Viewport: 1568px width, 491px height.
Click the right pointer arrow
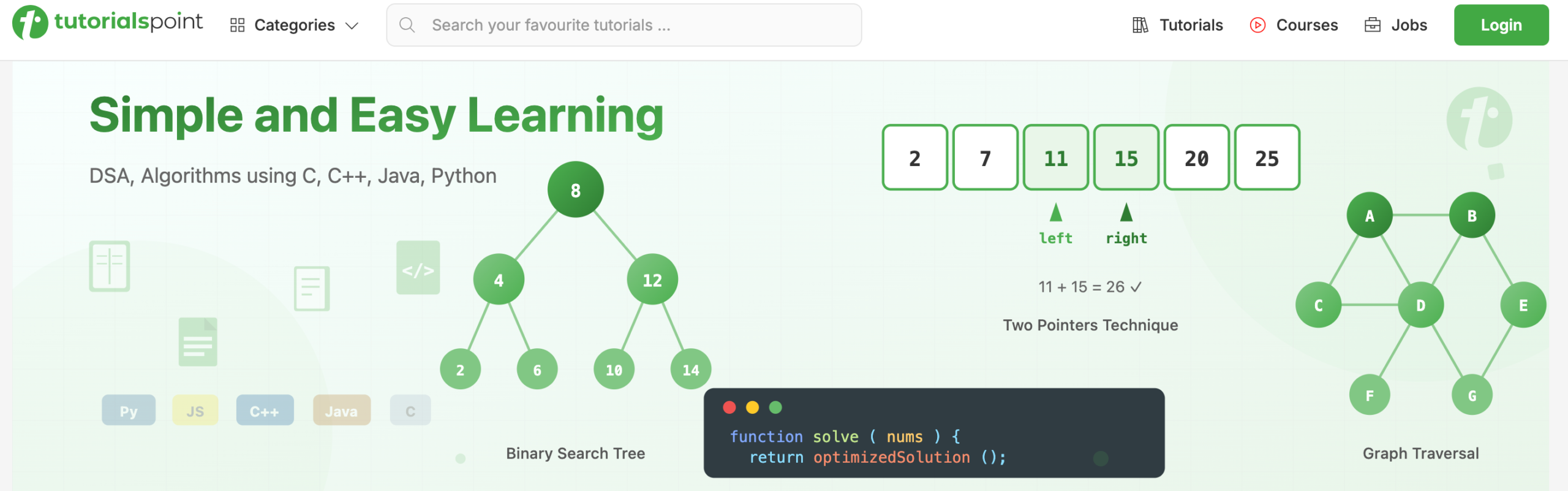(1126, 213)
